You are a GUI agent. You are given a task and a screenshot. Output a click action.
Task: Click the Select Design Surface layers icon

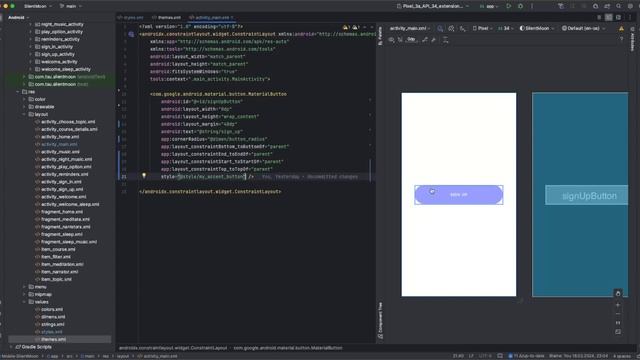point(440,29)
